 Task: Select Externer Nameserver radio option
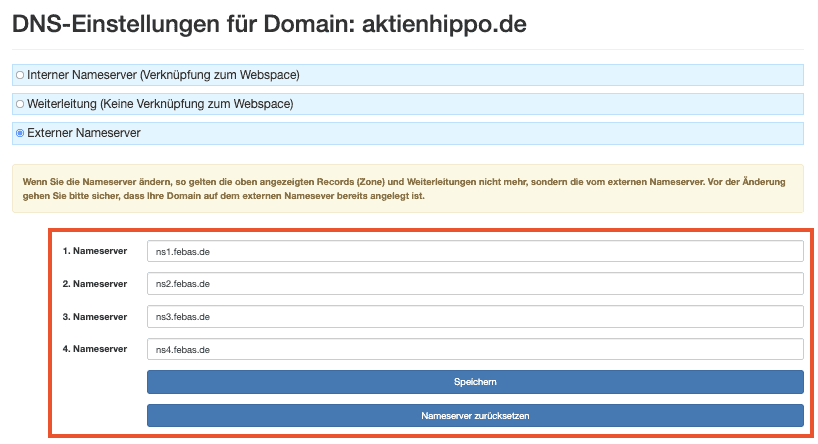[20, 133]
